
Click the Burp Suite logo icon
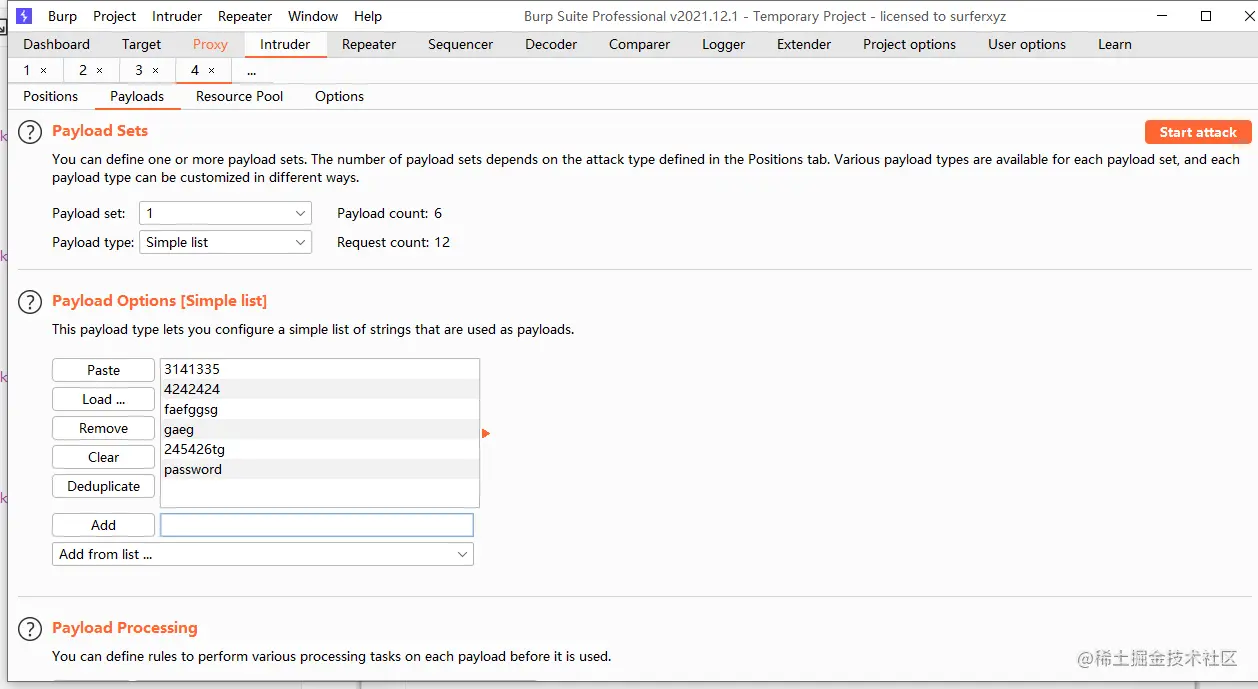[x=25, y=16]
